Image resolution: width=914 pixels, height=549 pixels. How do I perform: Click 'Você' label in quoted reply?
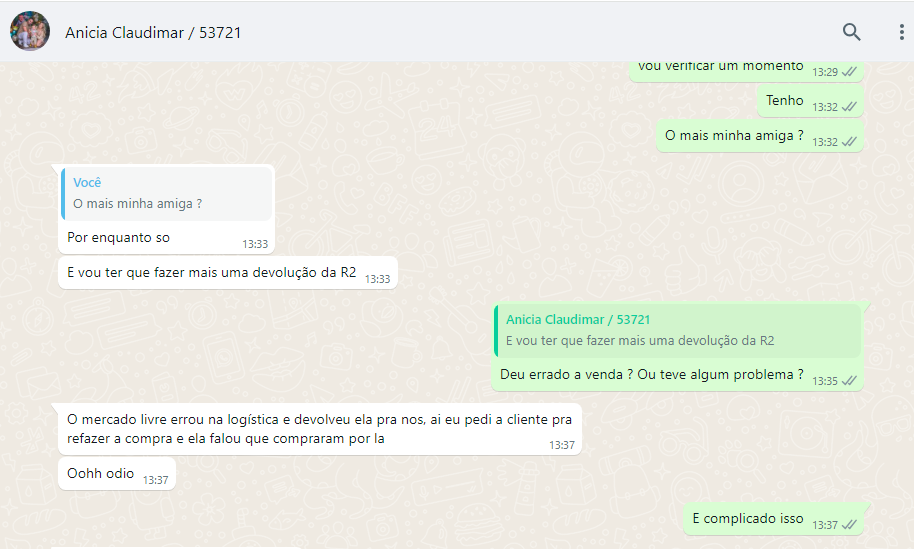[87, 182]
